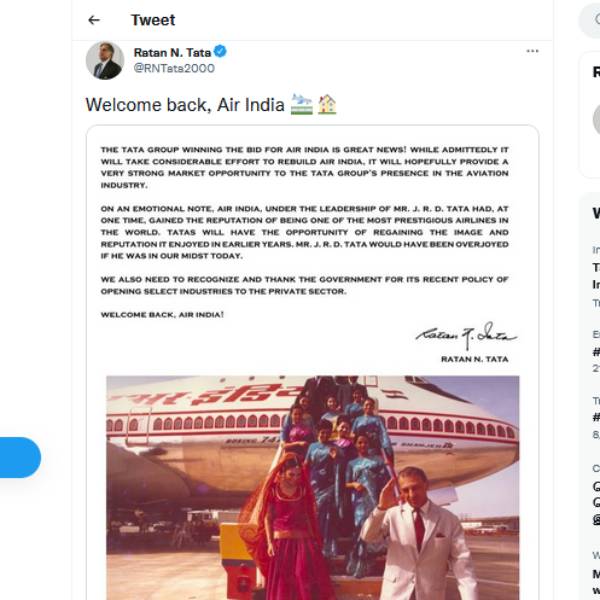Click the airplane emoji in the tweet

click(301, 104)
